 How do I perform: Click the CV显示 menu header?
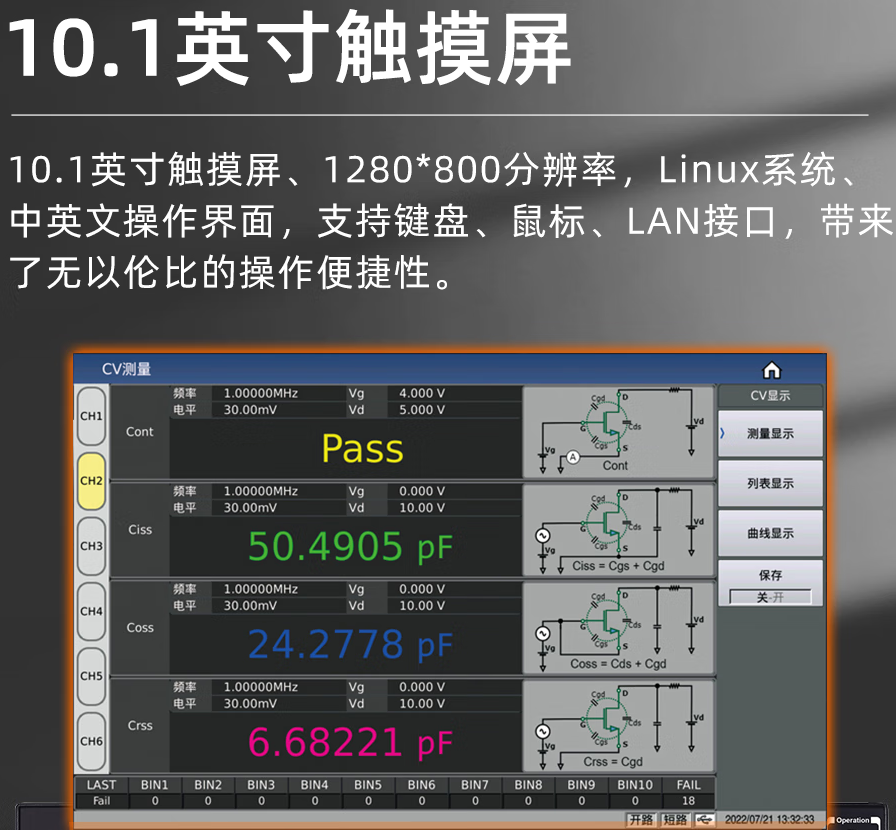click(770, 396)
